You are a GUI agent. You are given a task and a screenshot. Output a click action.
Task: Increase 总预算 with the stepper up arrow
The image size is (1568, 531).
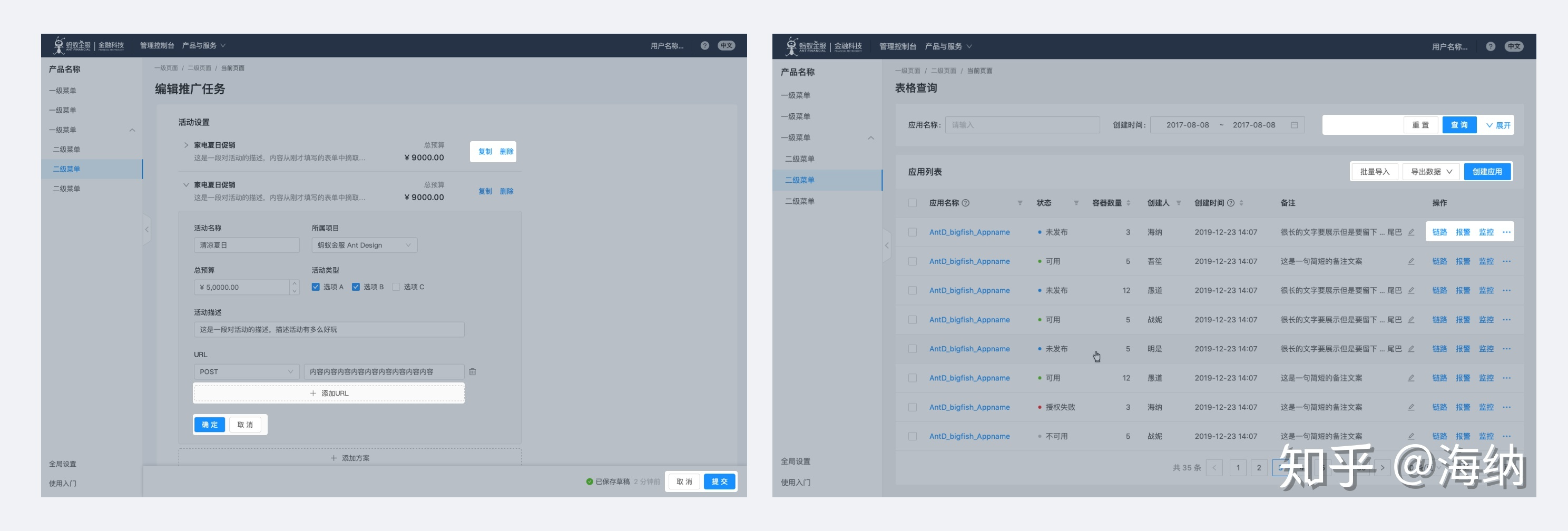coord(295,283)
